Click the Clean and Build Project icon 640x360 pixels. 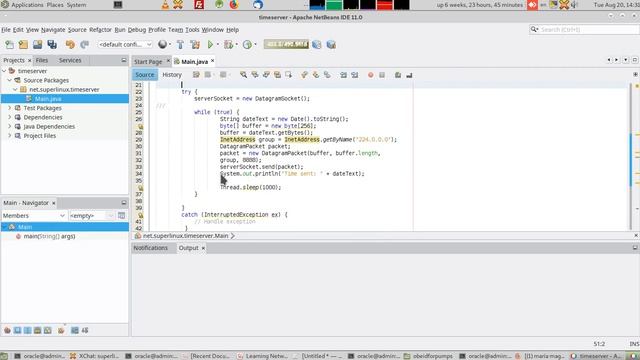coord(195,44)
